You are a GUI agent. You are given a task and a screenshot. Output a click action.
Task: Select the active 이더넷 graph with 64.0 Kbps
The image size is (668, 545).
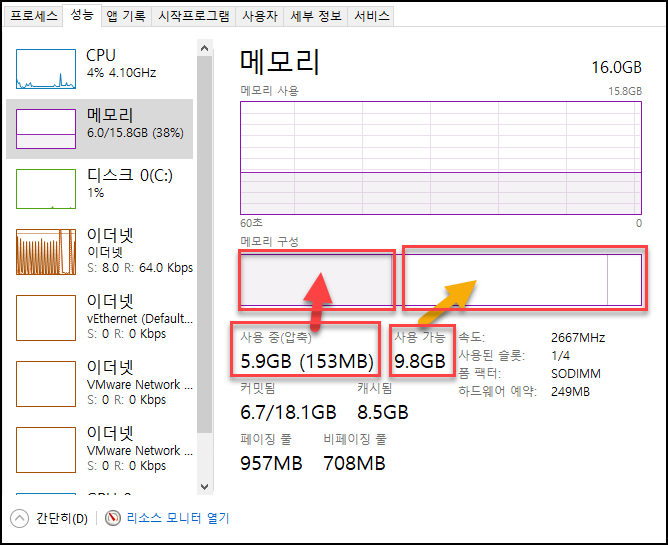[x=46, y=252]
